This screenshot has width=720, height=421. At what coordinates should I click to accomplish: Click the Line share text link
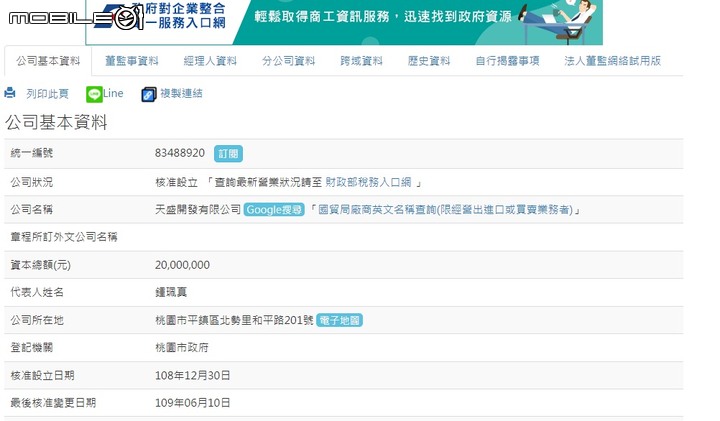pos(113,93)
